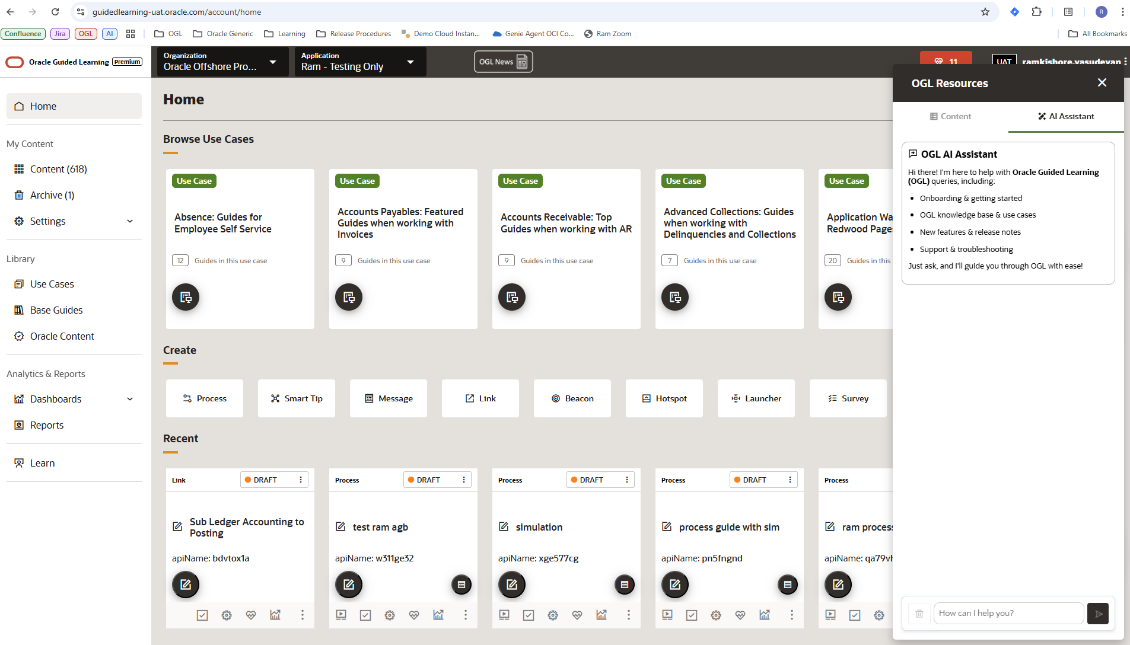This screenshot has height=645, width=1130.
Task: Click round icon on Advanced Collections use case
Action: pyautogui.click(x=675, y=297)
